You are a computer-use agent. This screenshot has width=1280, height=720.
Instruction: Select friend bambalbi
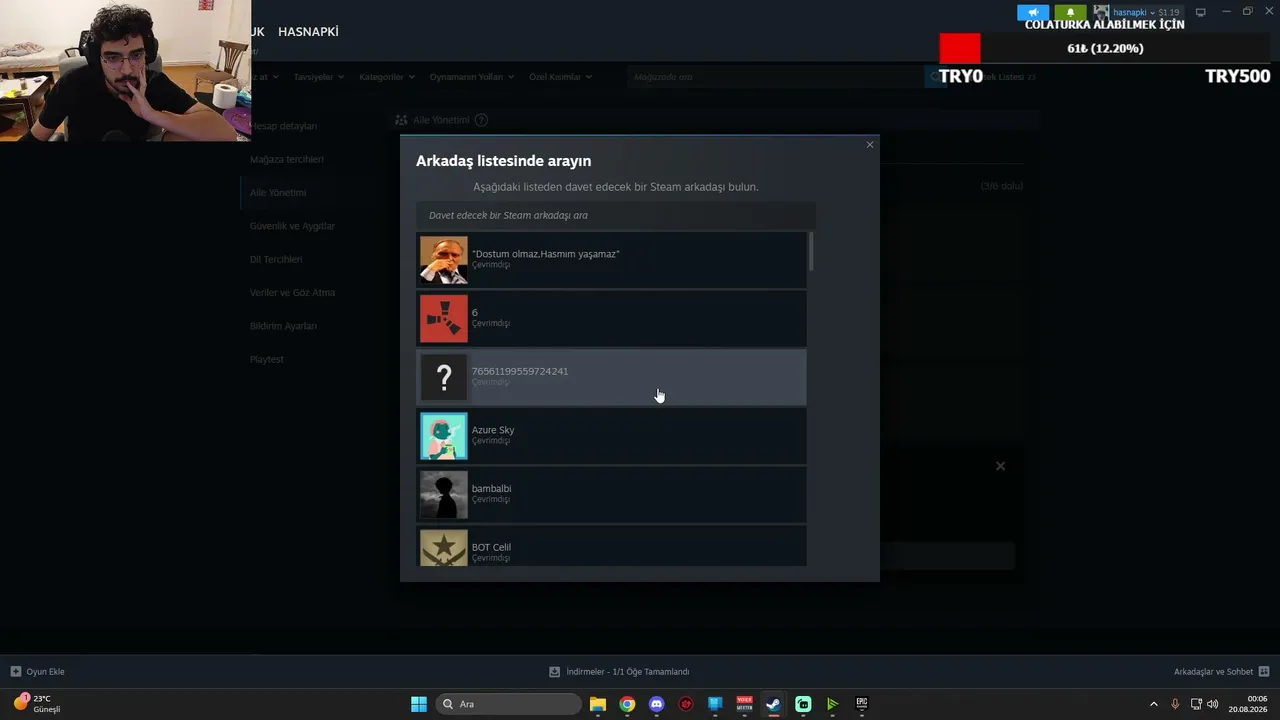click(x=611, y=495)
